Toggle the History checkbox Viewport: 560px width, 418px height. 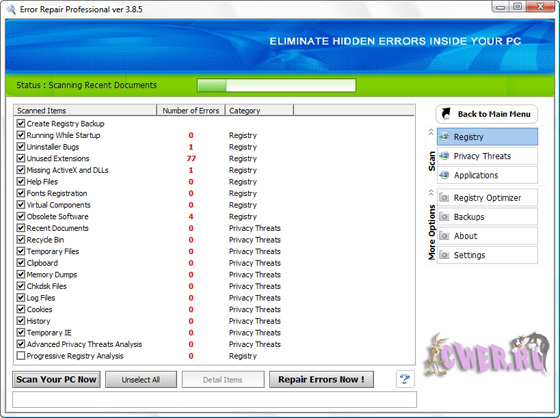pos(21,321)
